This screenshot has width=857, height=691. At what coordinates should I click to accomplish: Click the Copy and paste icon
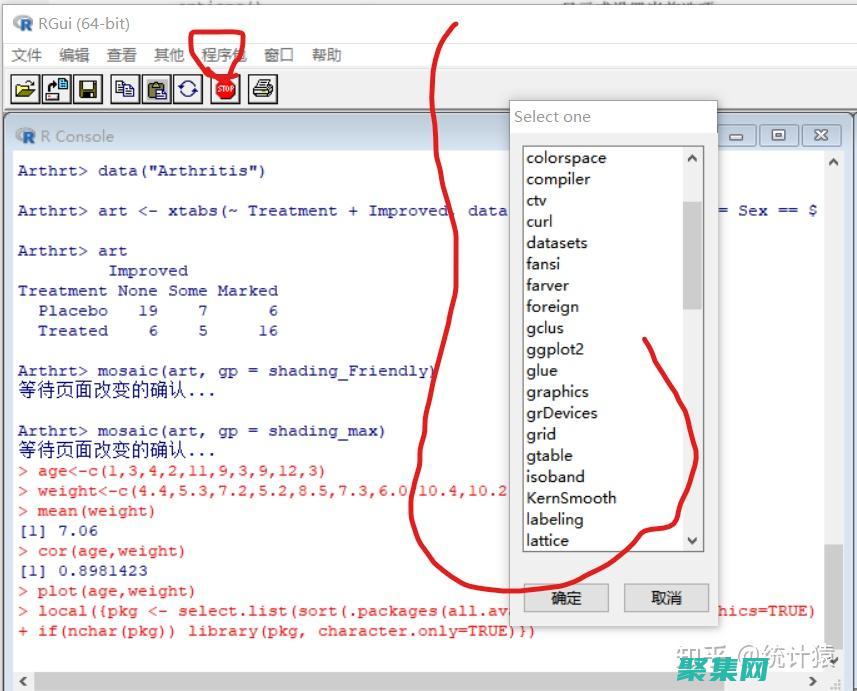(x=188, y=90)
